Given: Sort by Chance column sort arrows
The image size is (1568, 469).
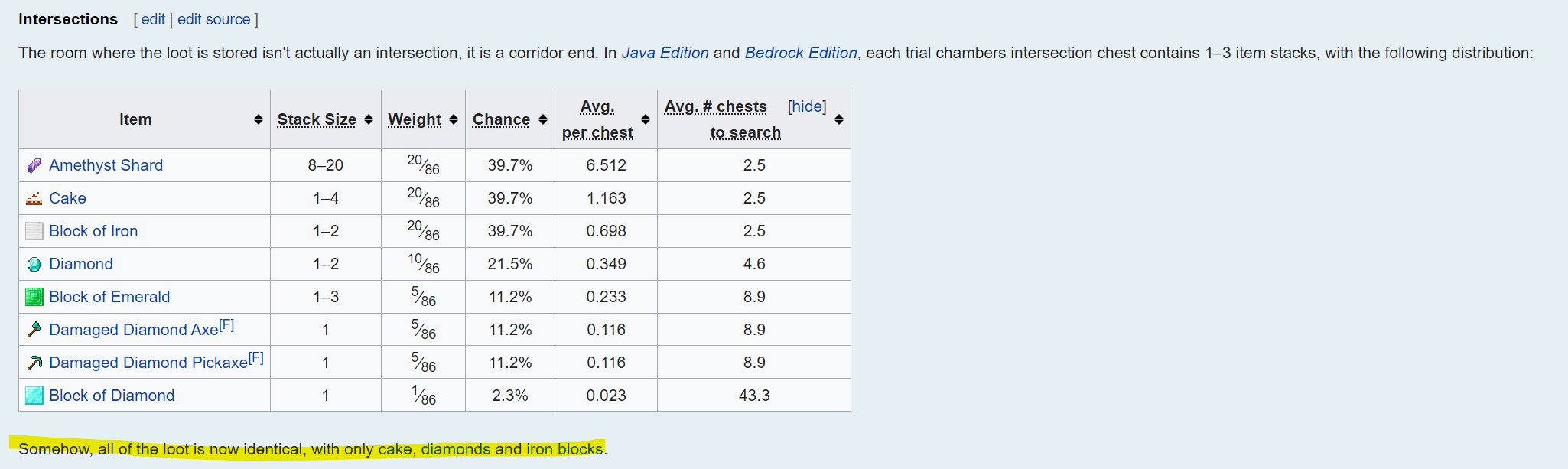Looking at the screenshot, I should point(543,119).
